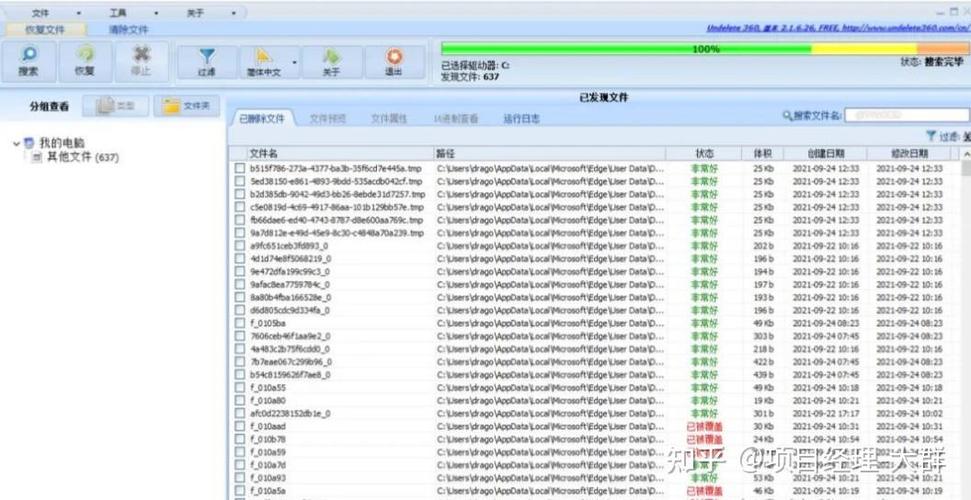971x500 pixels.
Task: Open the arrow after the 文件 menu
Action: (79, 12)
